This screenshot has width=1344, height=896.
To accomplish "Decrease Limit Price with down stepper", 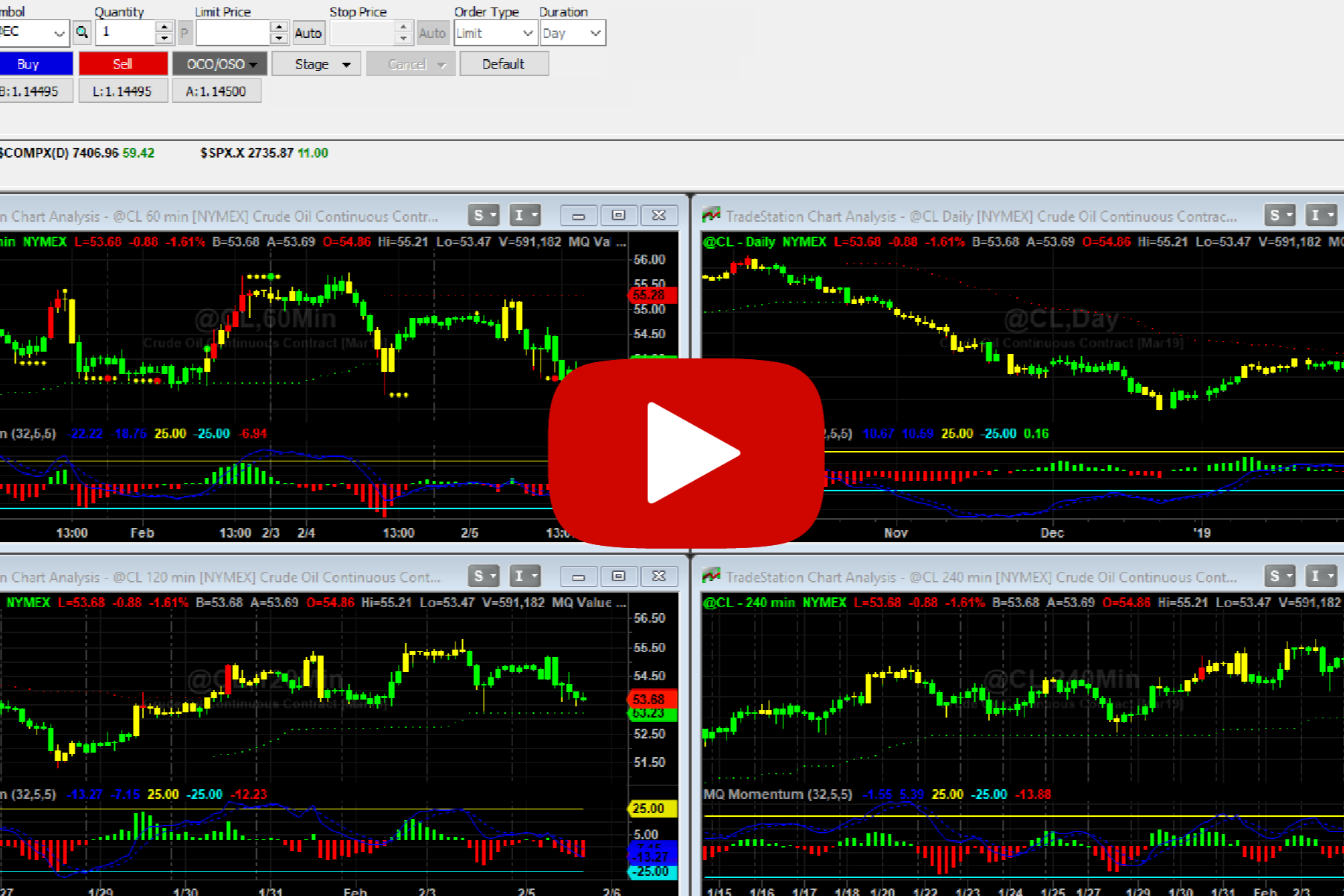I will pos(279,39).
